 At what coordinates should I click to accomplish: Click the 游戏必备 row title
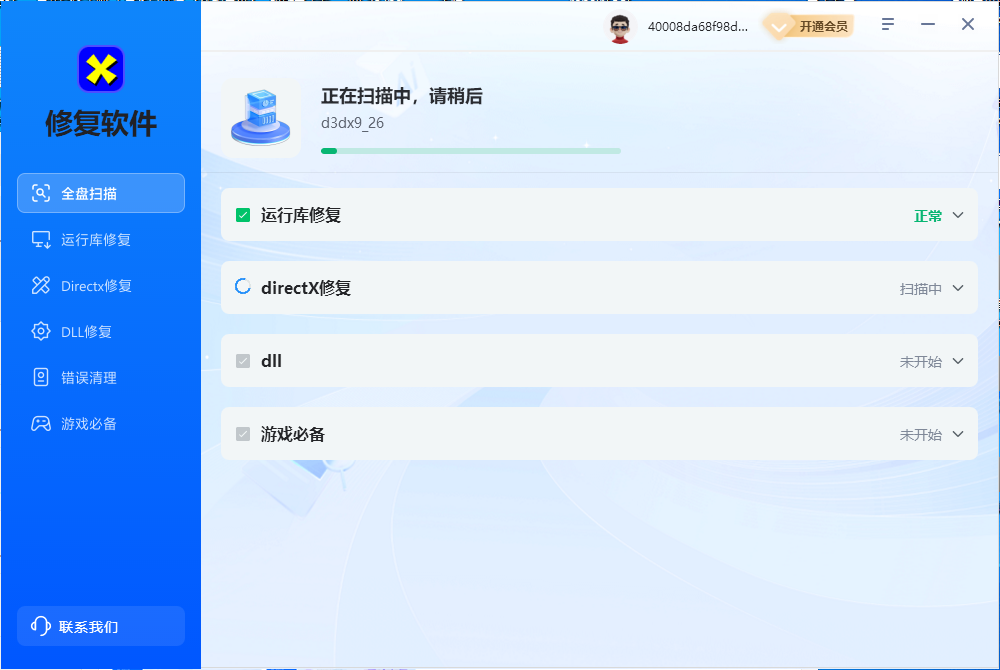[293, 434]
